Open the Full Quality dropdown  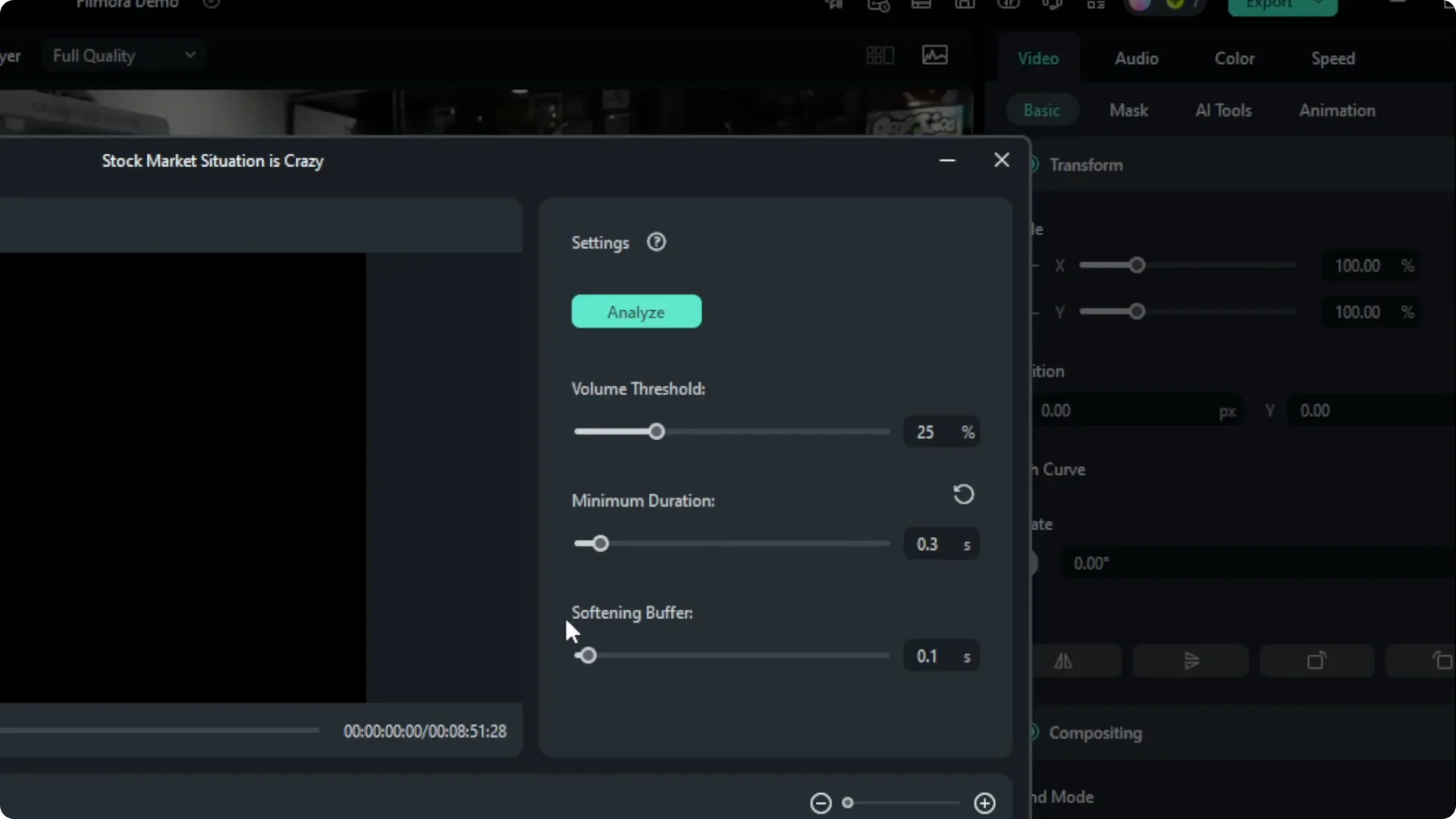click(x=123, y=54)
